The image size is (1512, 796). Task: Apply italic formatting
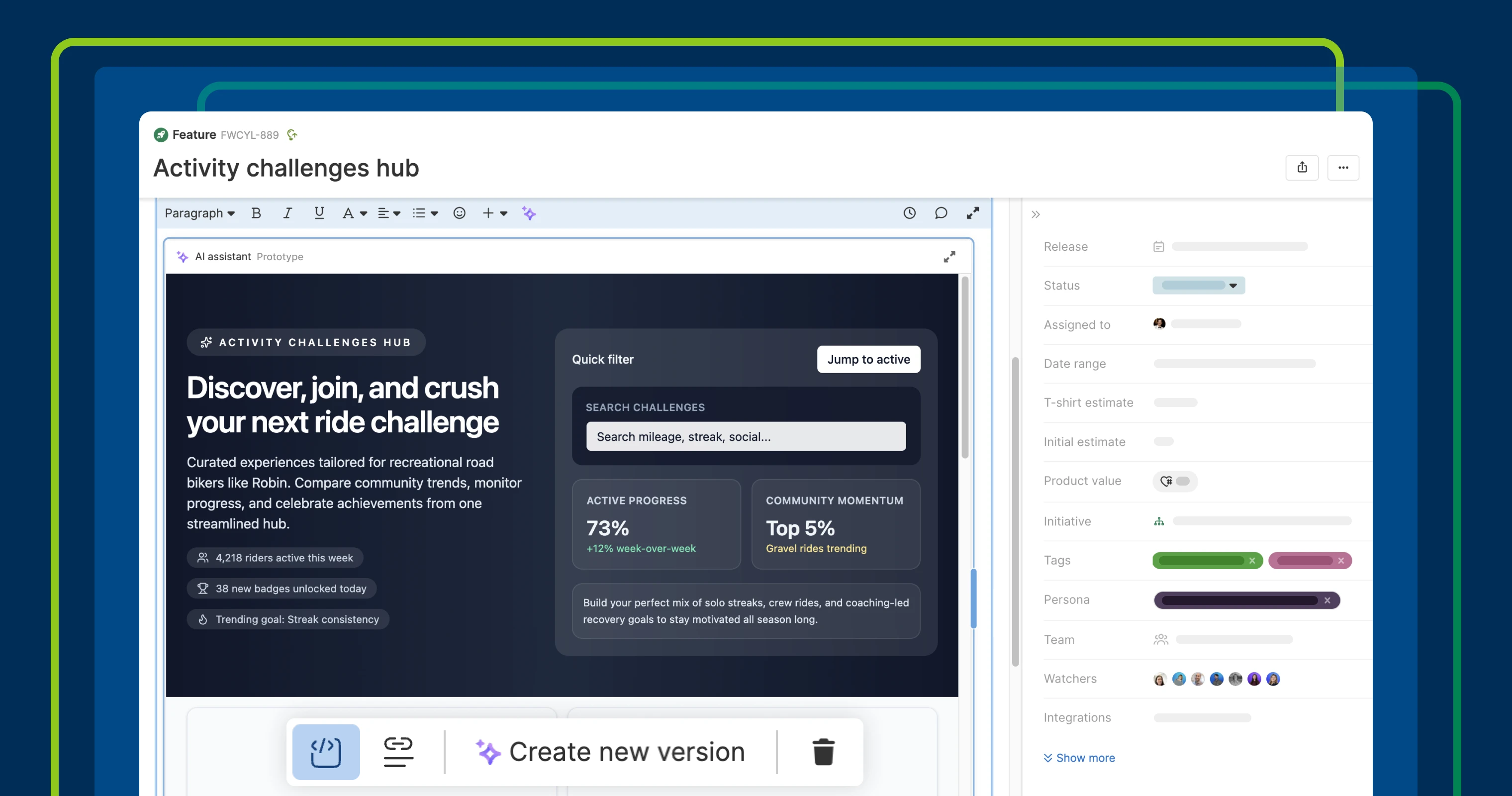[287, 213]
